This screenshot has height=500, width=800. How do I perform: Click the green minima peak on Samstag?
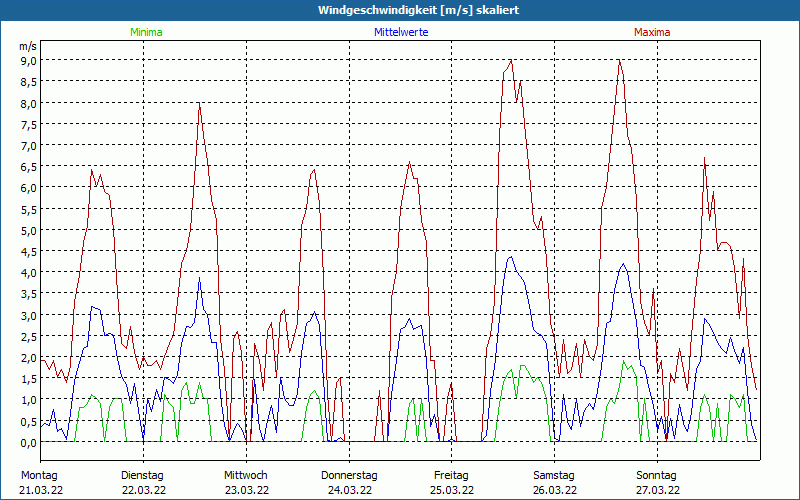[x=623, y=361]
